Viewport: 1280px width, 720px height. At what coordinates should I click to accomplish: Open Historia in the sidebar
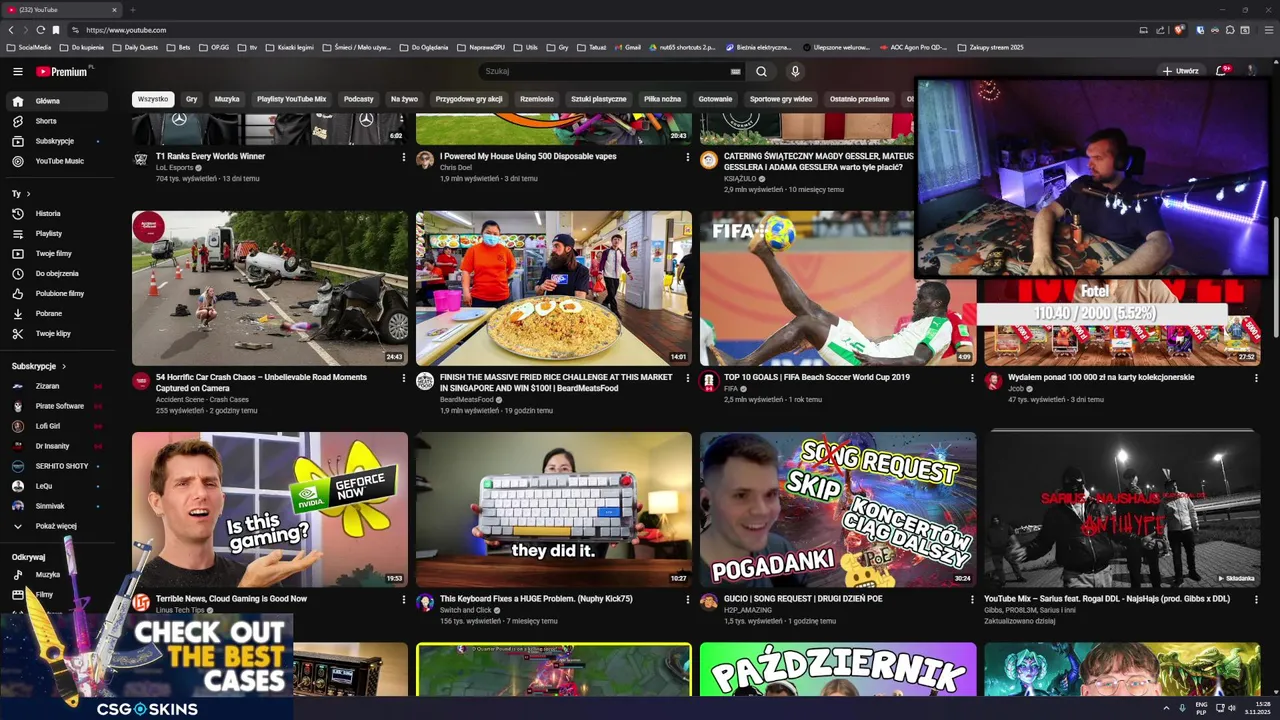coord(58,213)
